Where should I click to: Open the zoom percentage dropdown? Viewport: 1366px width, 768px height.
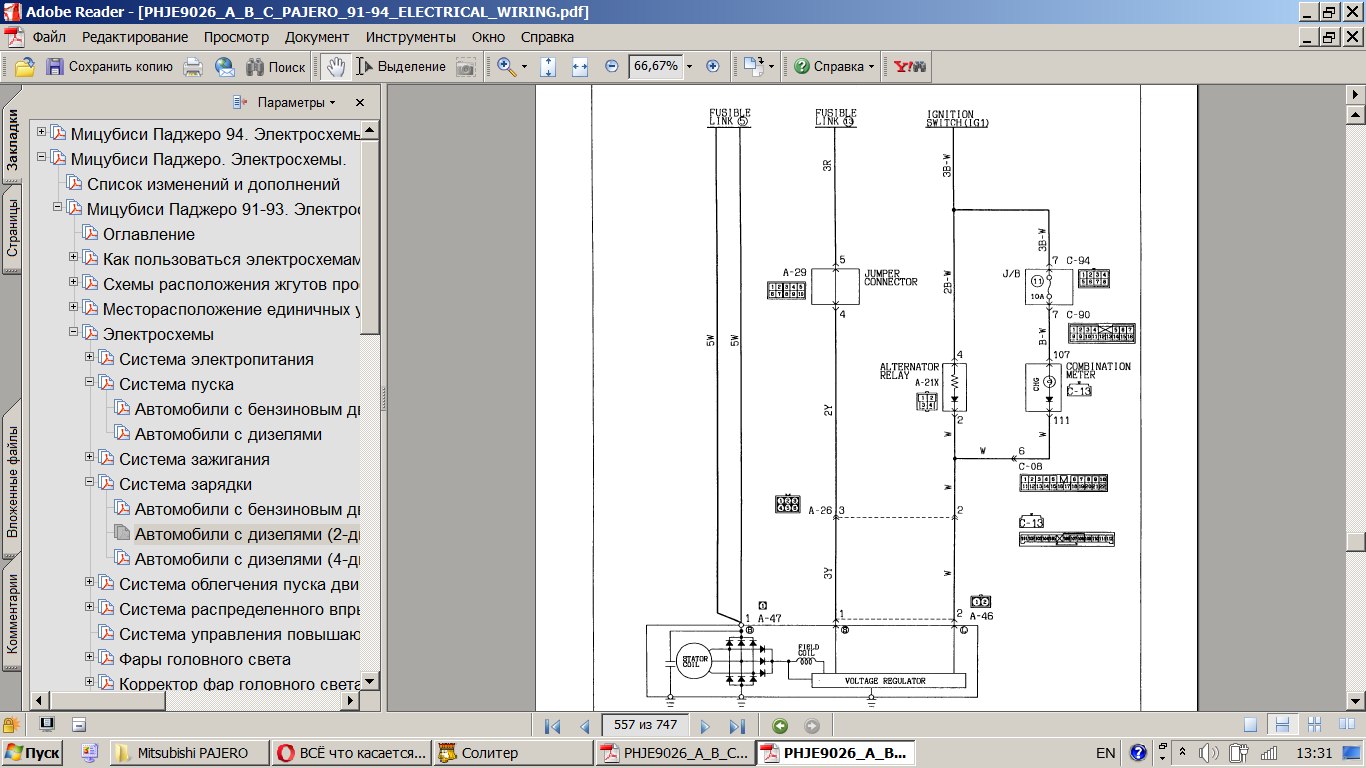click(689, 67)
